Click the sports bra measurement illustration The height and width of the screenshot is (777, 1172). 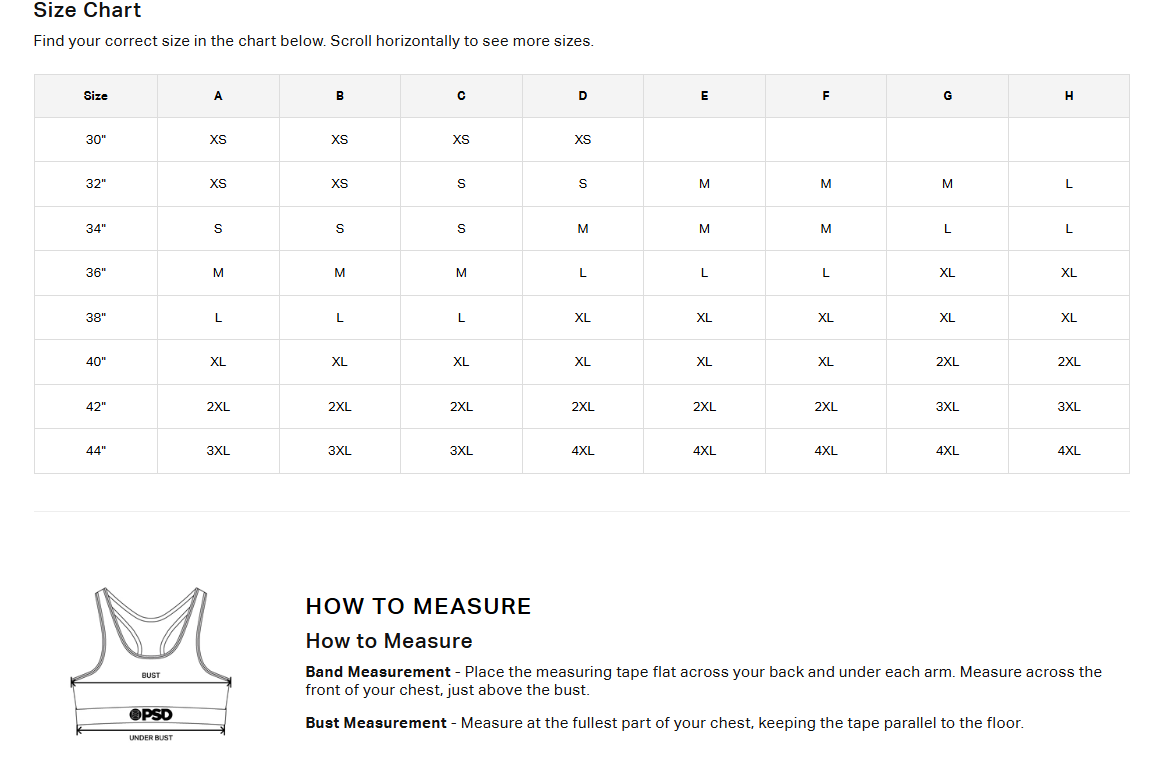(151, 664)
